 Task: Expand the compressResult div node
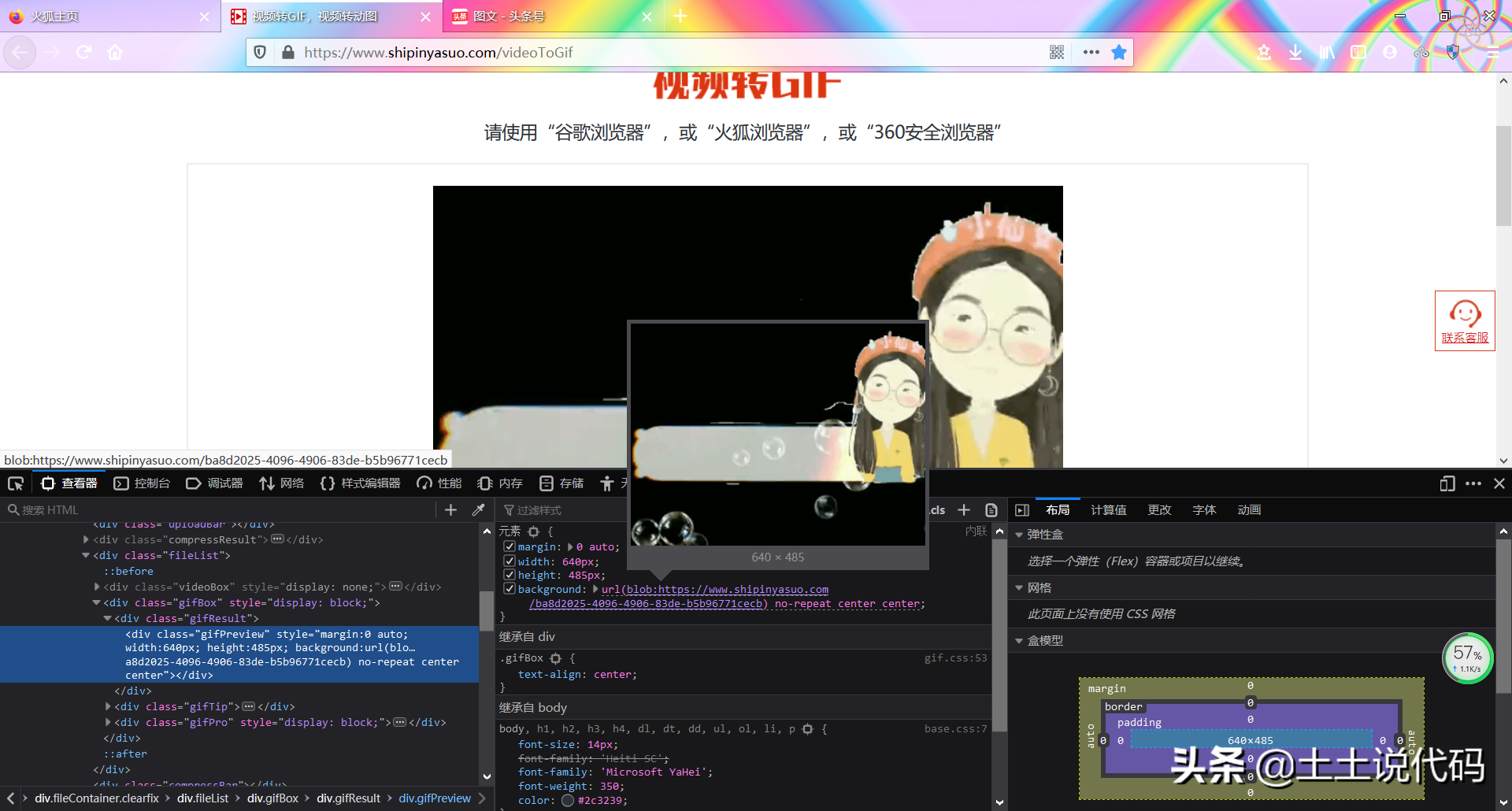pos(86,539)
